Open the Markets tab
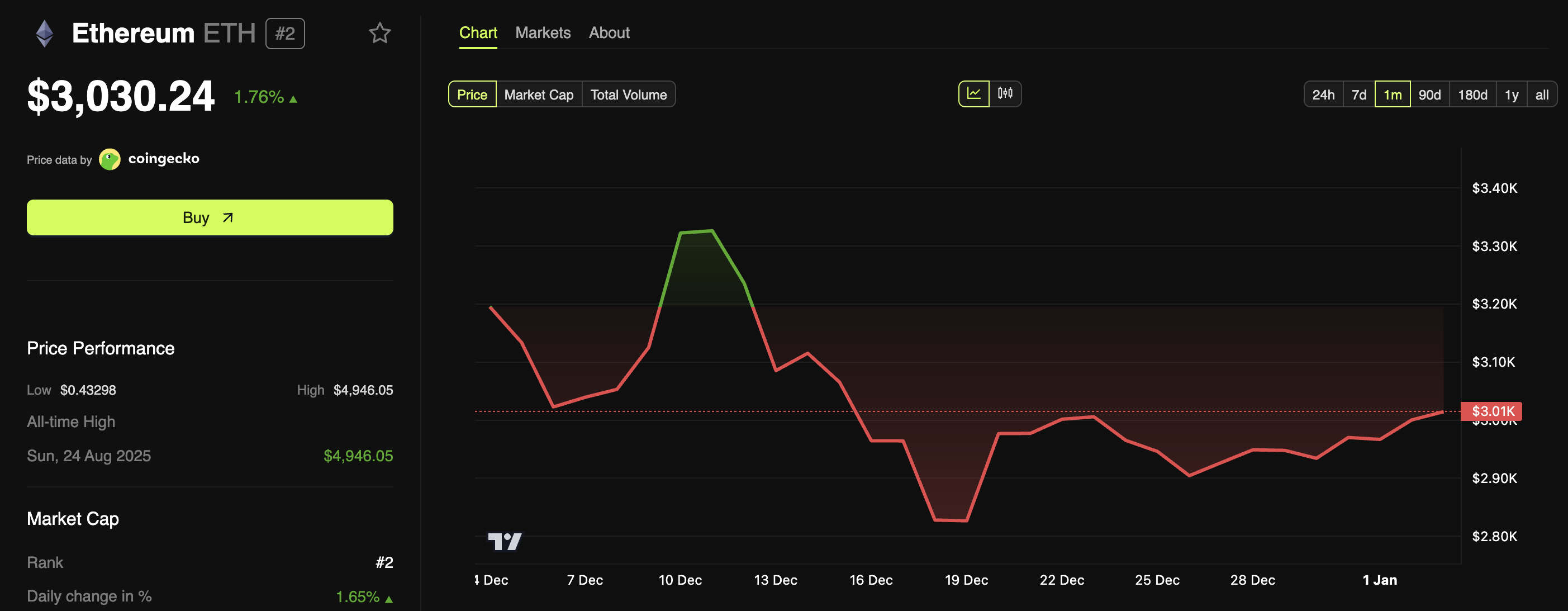Viewport: 1568px width, 611px height. 543,33
